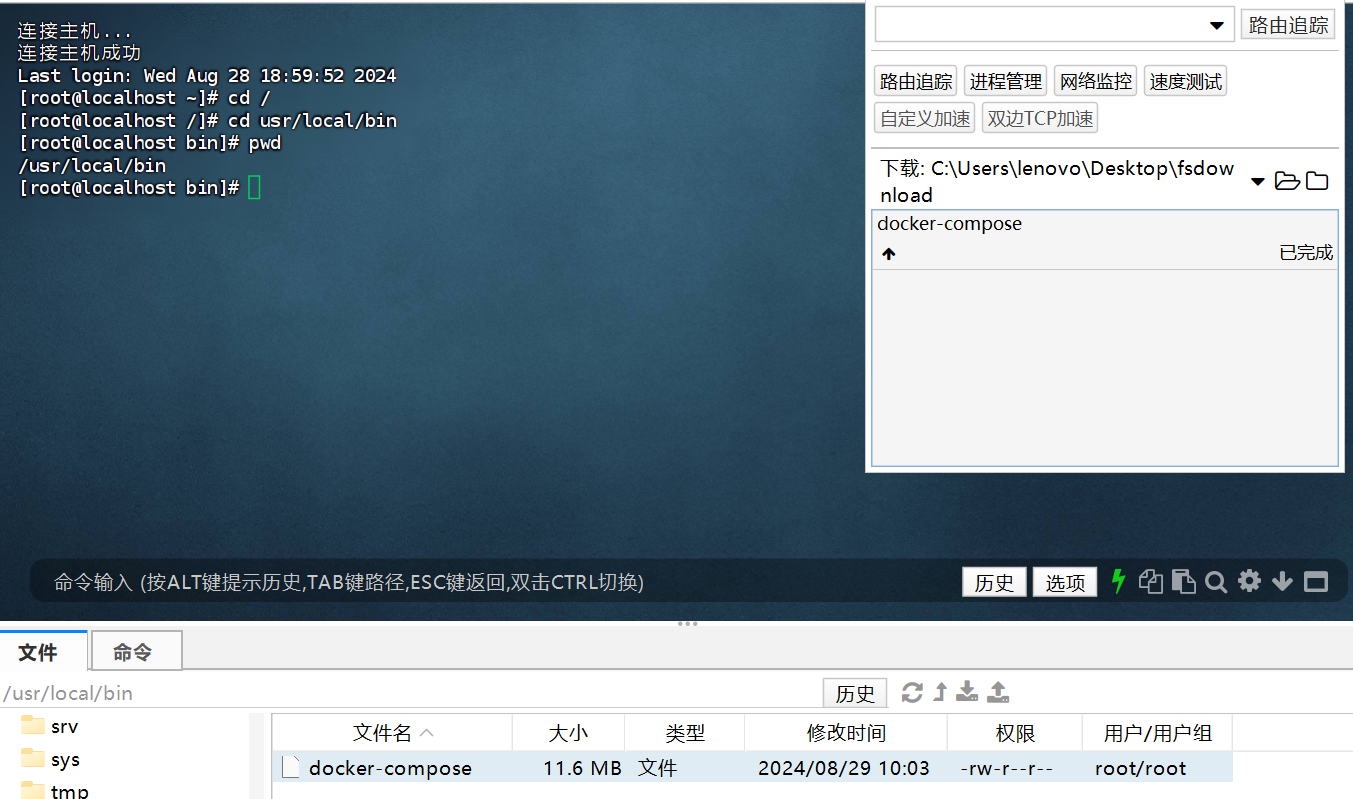This screenshot has height=799, width=1353.
Task: Click the green lightning performance icon
Action: 1119,581
